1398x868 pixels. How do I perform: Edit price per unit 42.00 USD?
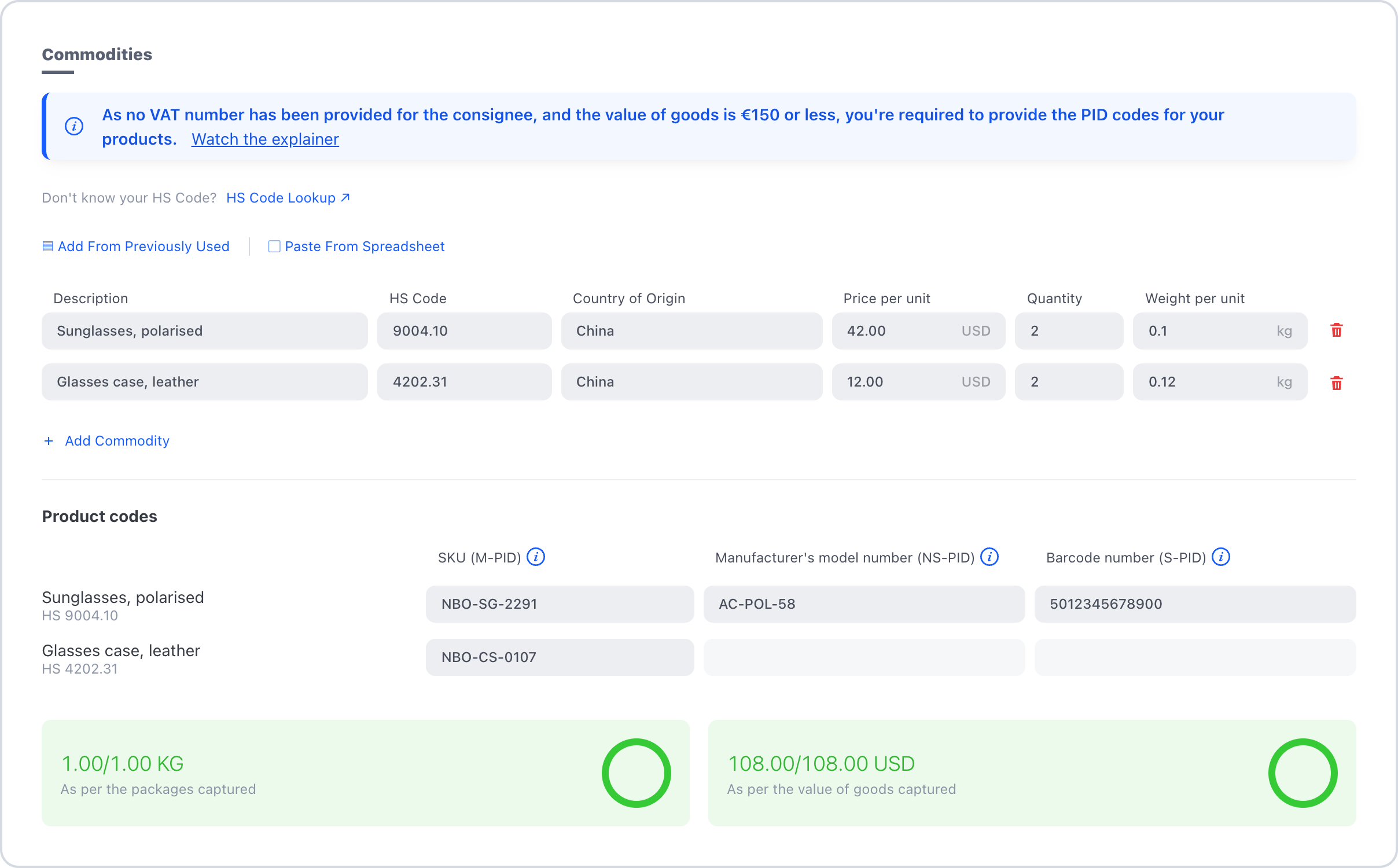click(x=919, y=331)
